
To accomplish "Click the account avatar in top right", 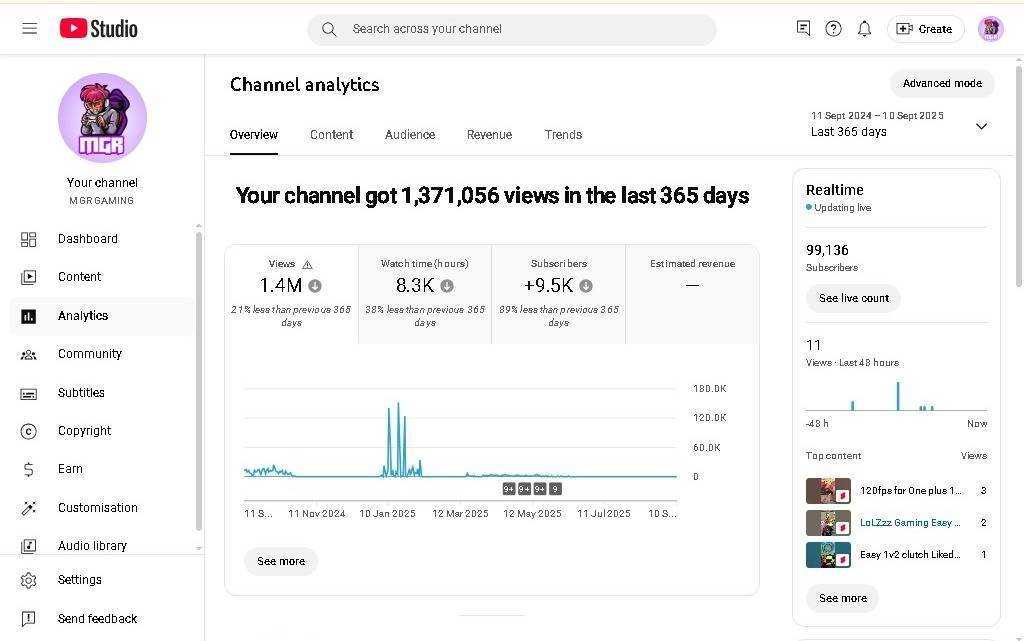I will pyautogui.click(x=990, y=29).
